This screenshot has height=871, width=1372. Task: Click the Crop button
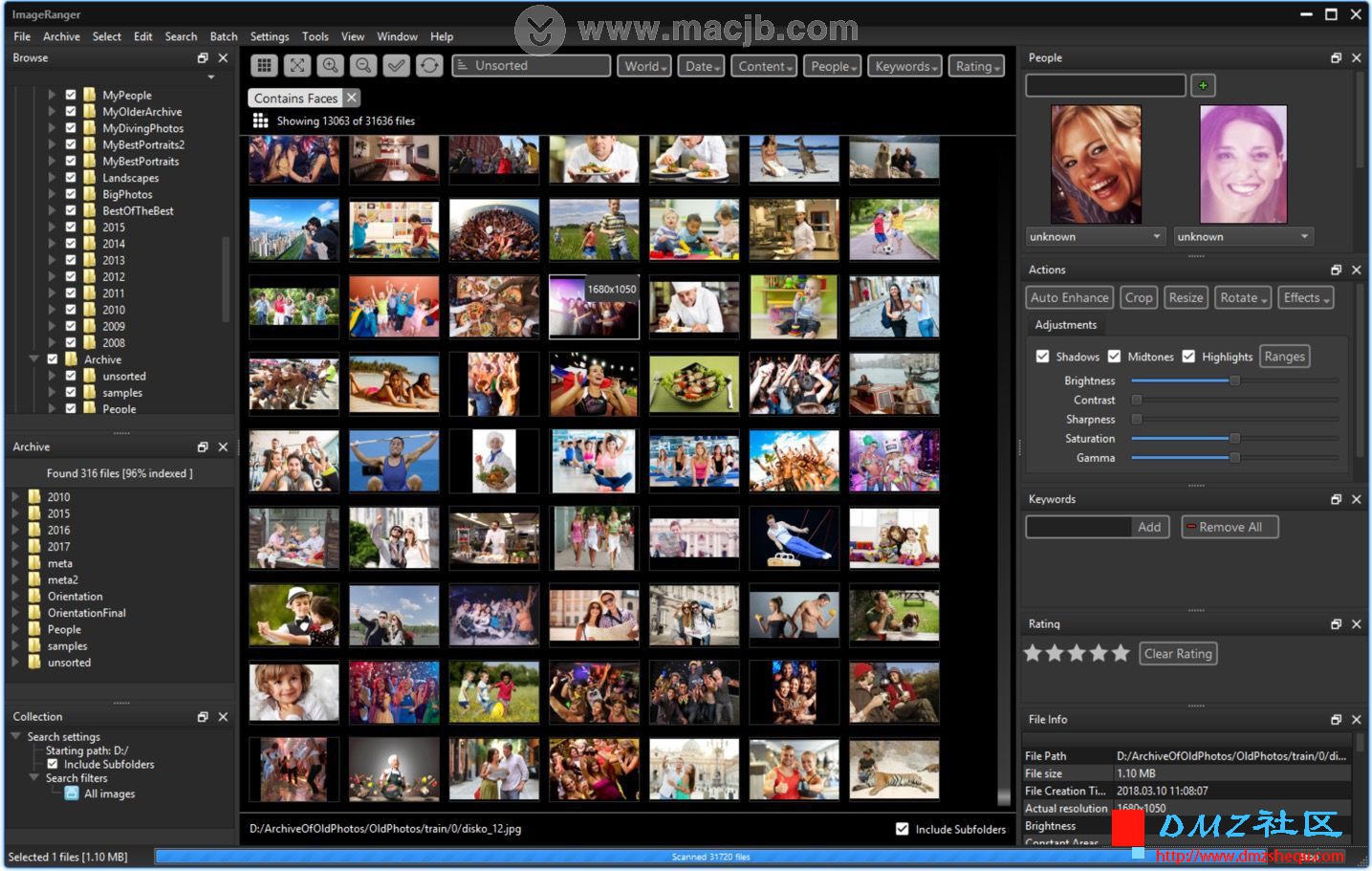pyautogui.click(x=1139, y=297)
